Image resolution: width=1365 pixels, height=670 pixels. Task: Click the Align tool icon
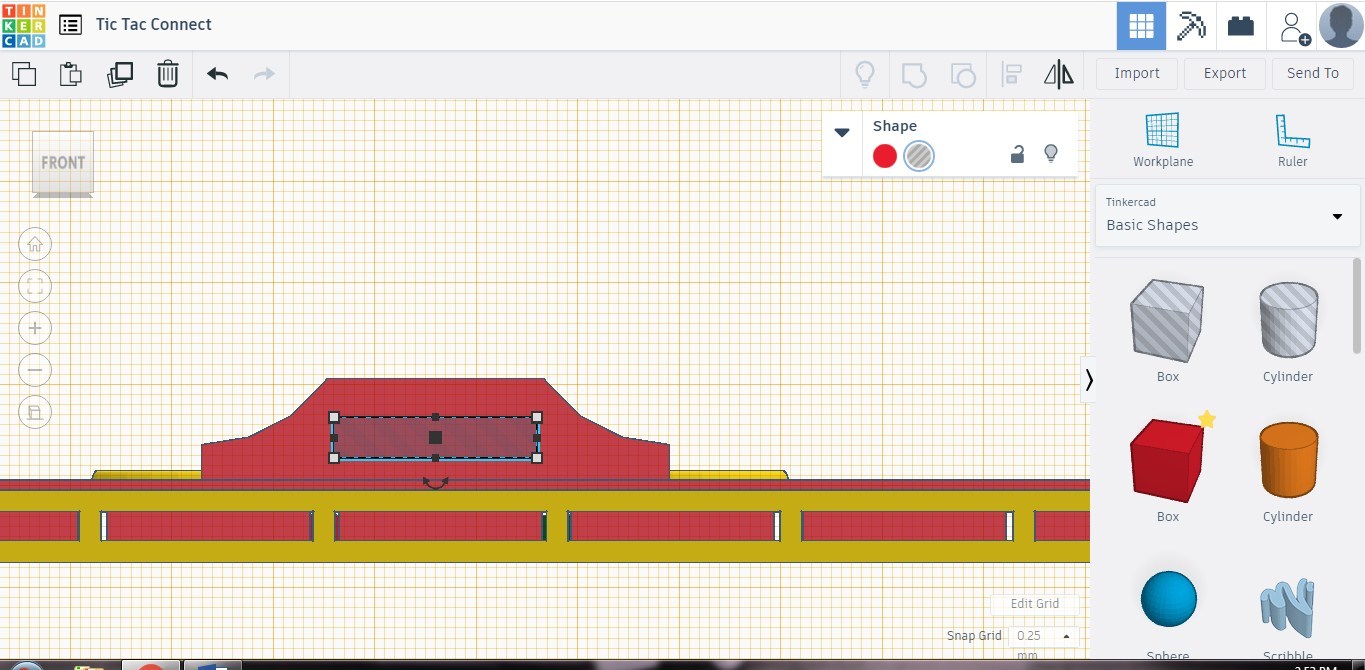coord(1011,73)
